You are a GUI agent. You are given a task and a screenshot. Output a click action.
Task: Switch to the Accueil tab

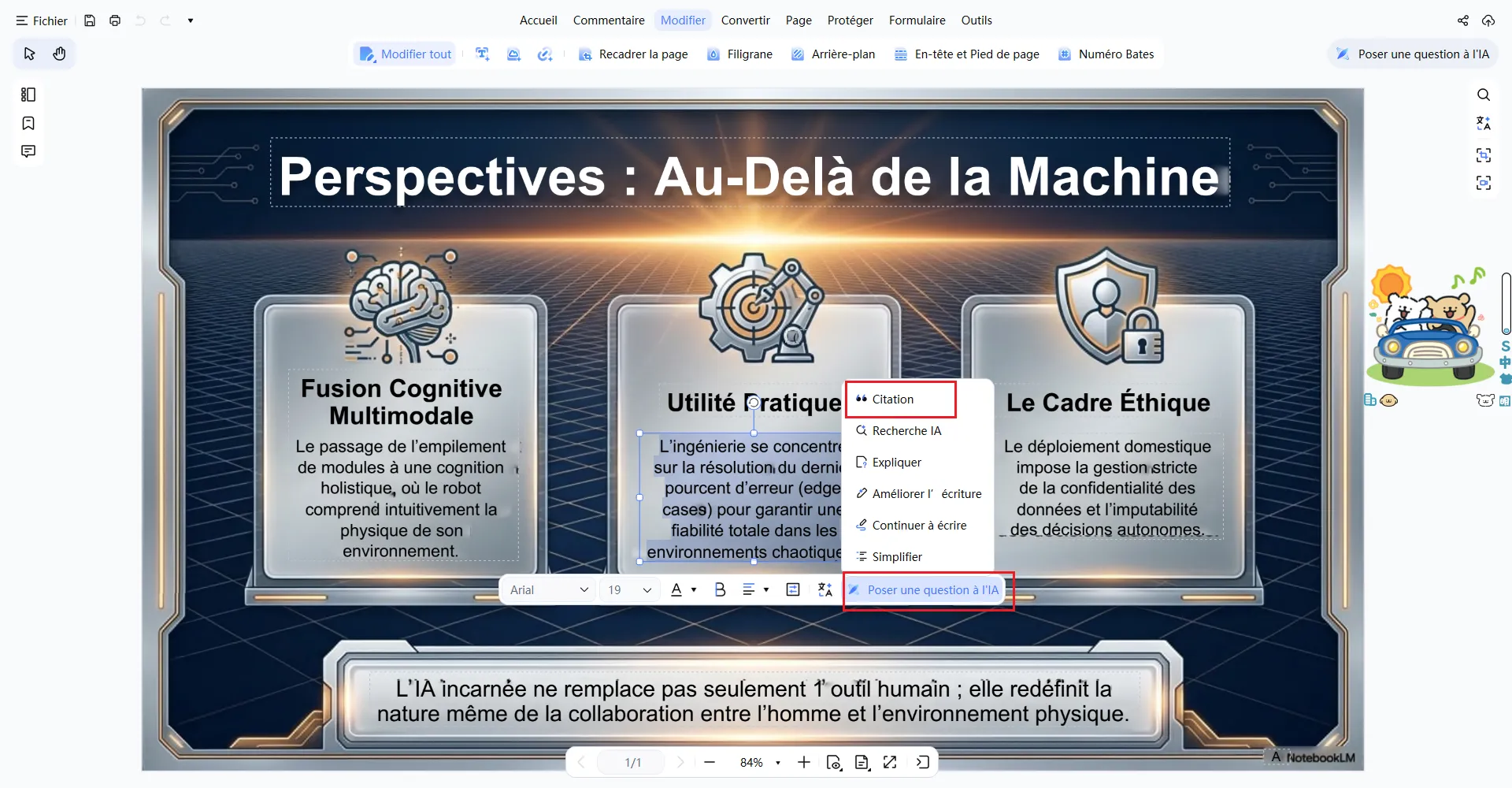coord(538,20)
